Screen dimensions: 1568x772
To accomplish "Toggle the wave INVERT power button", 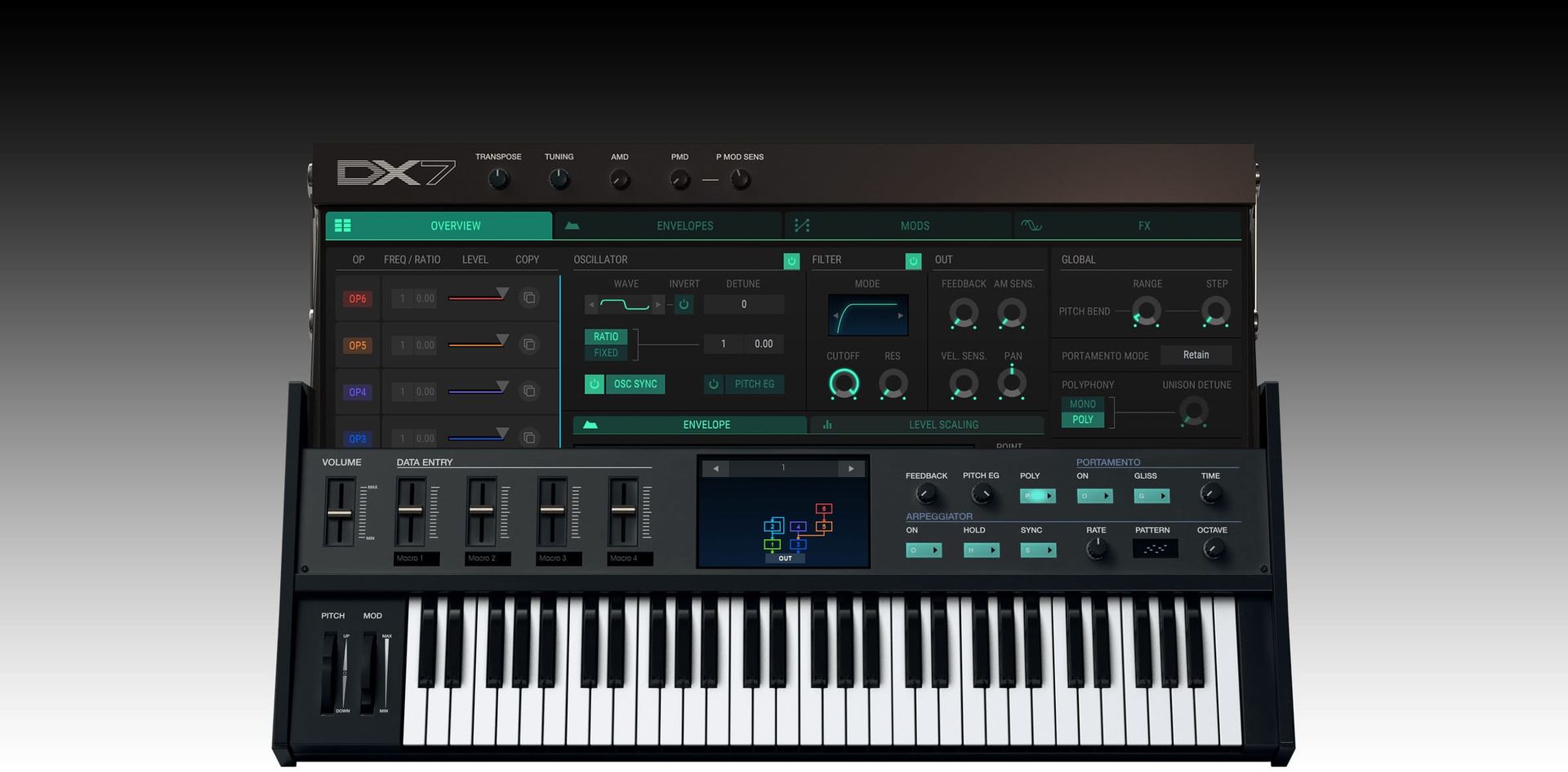I will [x=684, y=305].
